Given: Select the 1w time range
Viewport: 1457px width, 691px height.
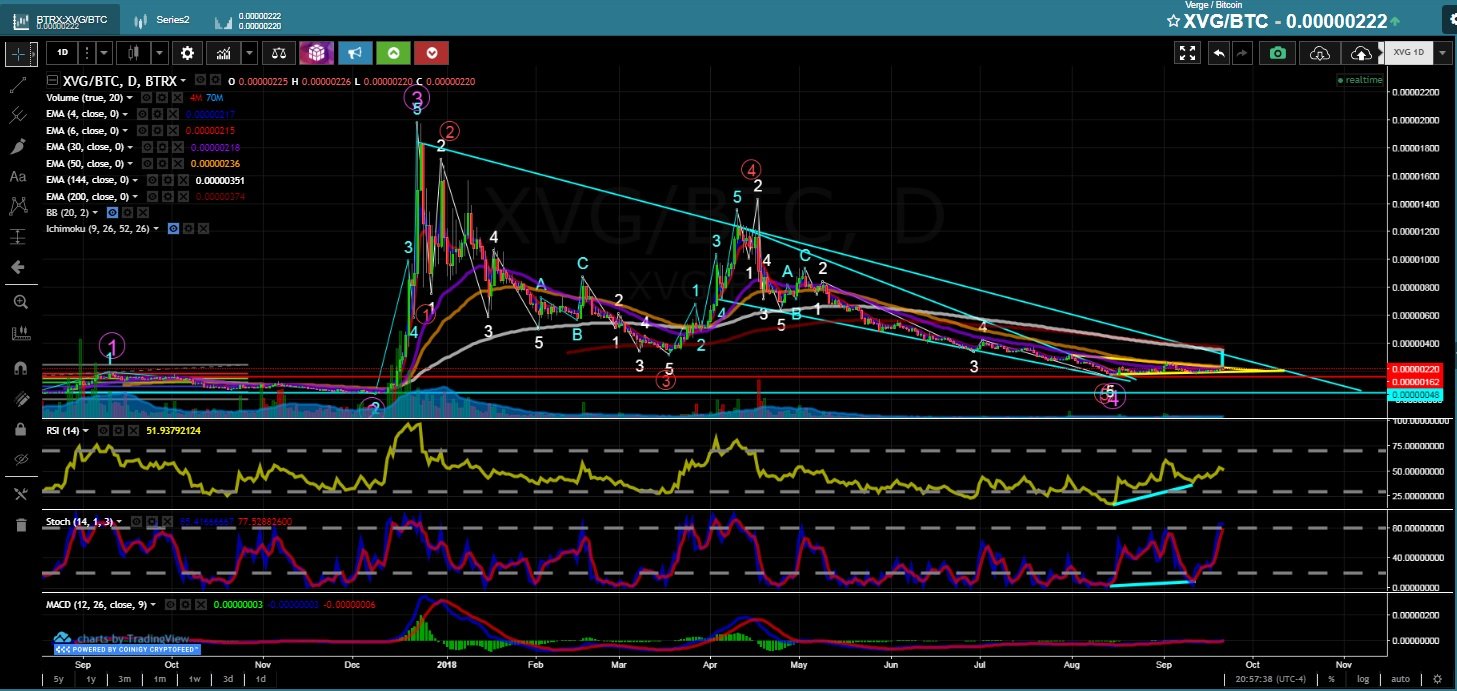Looking at the screenshot, I should pos(194,679).
